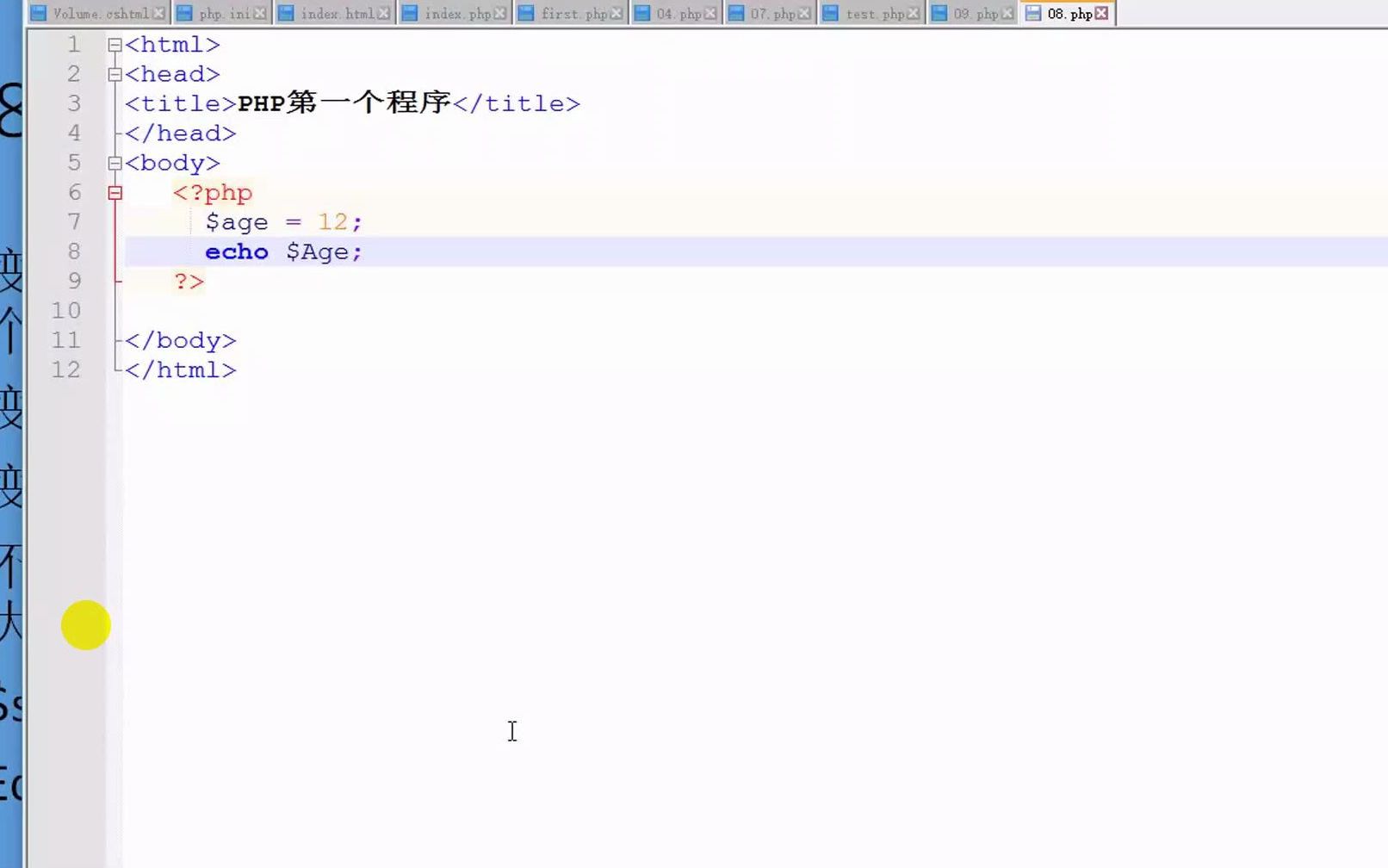Close the 07.php tab

[x=803, y=14]
